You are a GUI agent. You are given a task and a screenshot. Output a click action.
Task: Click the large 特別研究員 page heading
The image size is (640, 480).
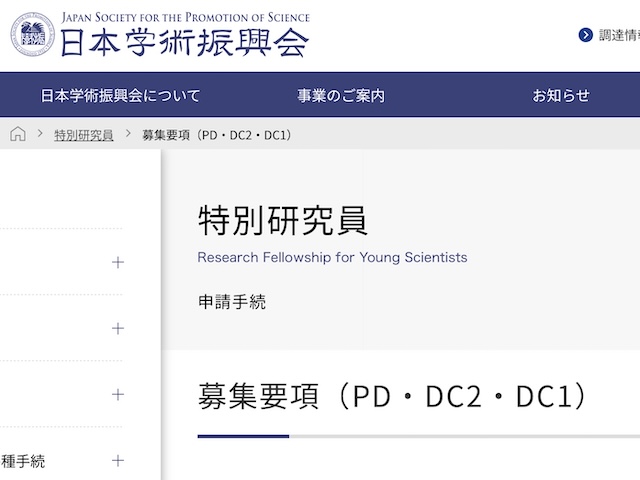[x=283, y=220]
